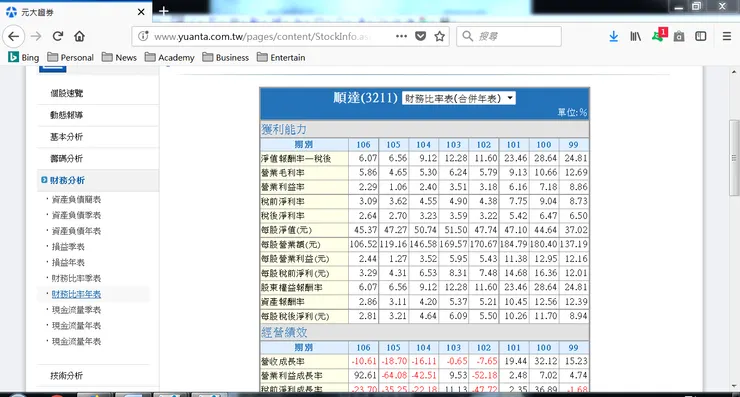Image resolution: width=740 pixels, height=397 pixels.
Task: Open a new tab with plus
Action: pos(164,11)
